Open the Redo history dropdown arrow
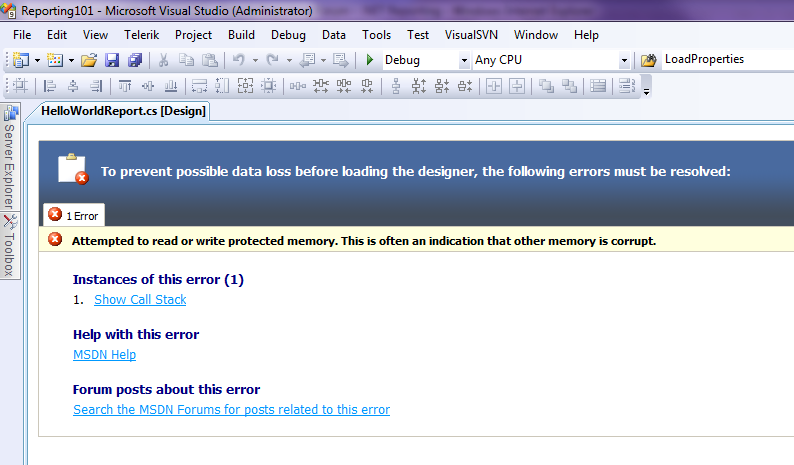Viewport: 794px width, 465px height. (289, 61)
